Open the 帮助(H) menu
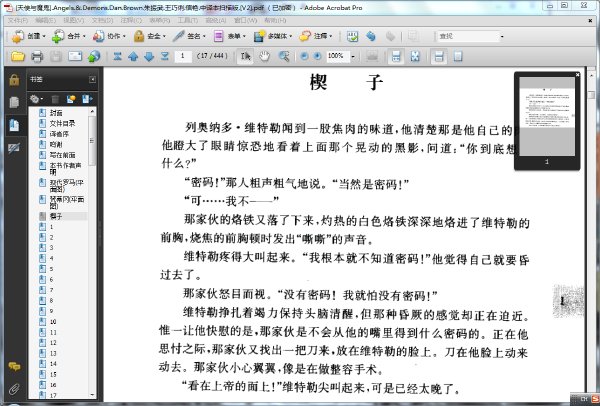The height and width of the screenshot is (406, 600). (275, 20)
